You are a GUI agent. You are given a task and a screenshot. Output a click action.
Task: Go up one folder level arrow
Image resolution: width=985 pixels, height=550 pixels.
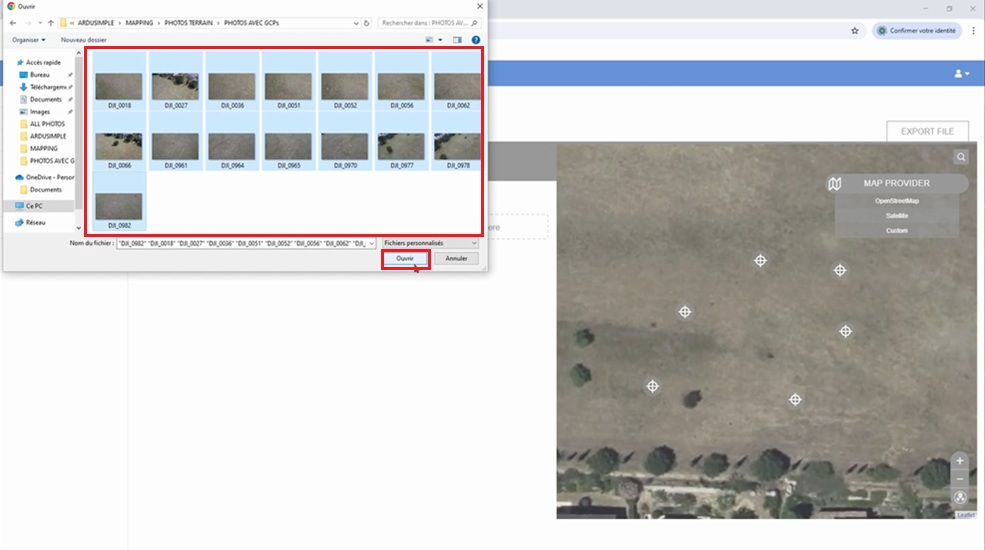[x=51, y=22]
